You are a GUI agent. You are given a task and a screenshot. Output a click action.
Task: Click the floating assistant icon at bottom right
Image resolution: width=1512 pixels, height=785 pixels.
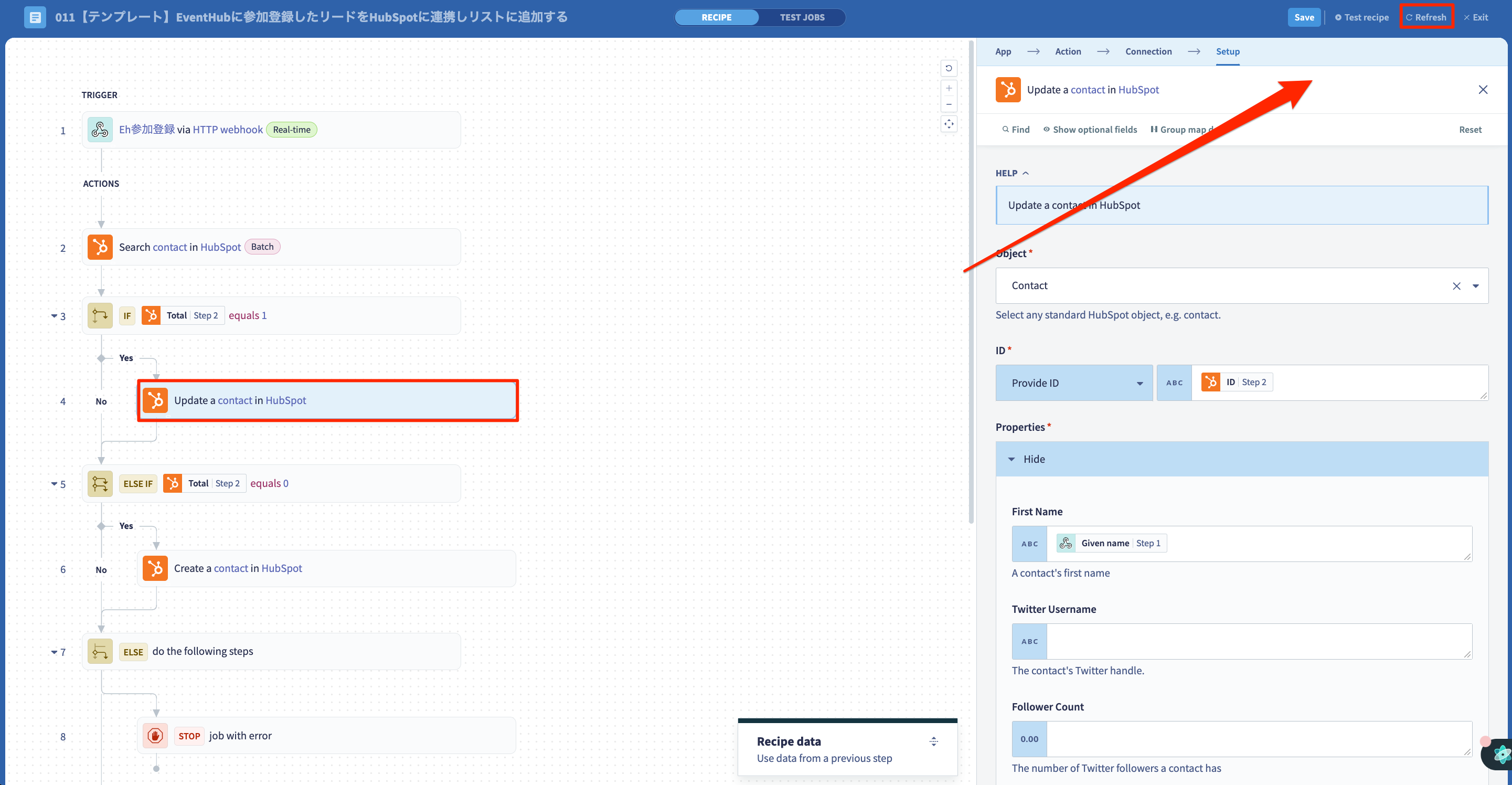click(1499, 754)
